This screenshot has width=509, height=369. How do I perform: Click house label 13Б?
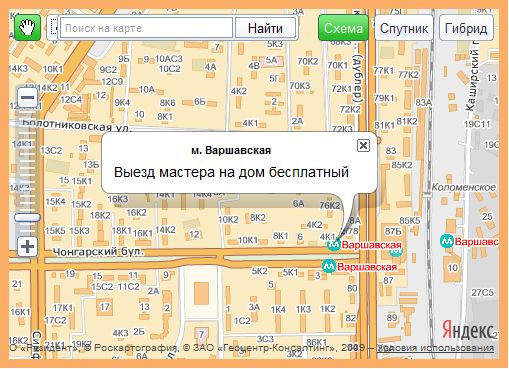pyautogui.click(x=91, y=164)
